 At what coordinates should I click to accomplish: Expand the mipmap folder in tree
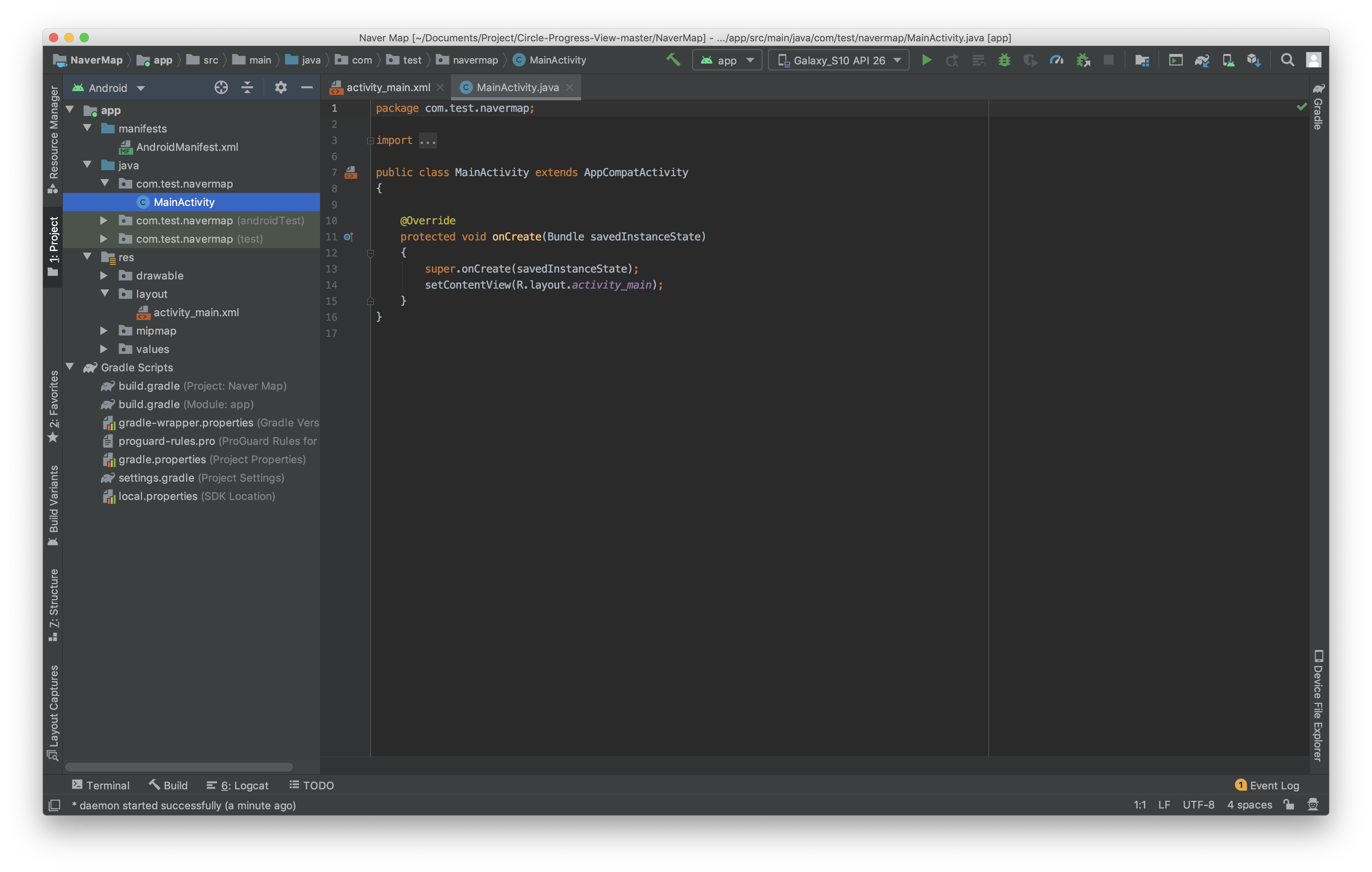104,330
